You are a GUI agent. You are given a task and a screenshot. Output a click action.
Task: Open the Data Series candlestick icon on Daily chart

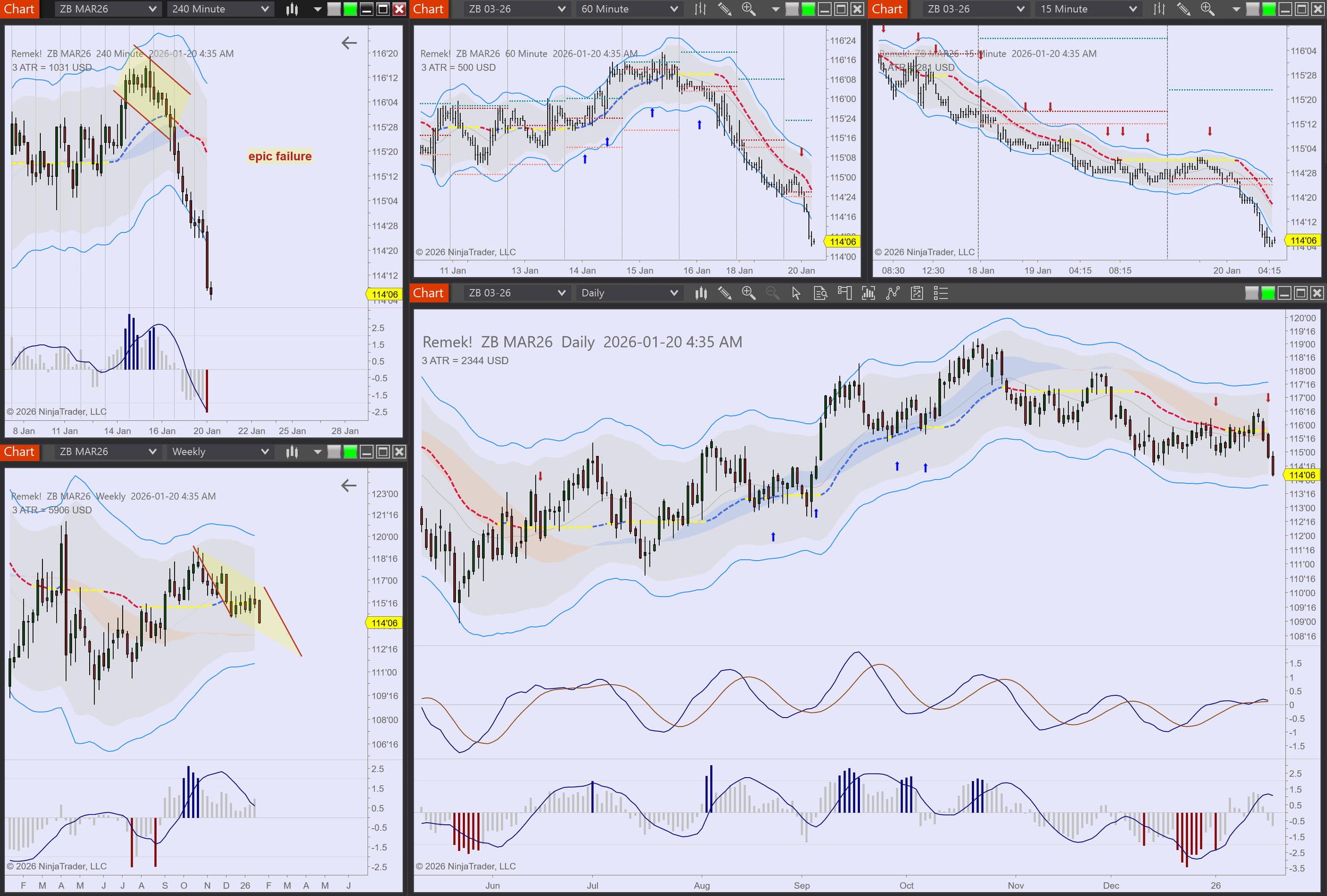pos(701,293)
